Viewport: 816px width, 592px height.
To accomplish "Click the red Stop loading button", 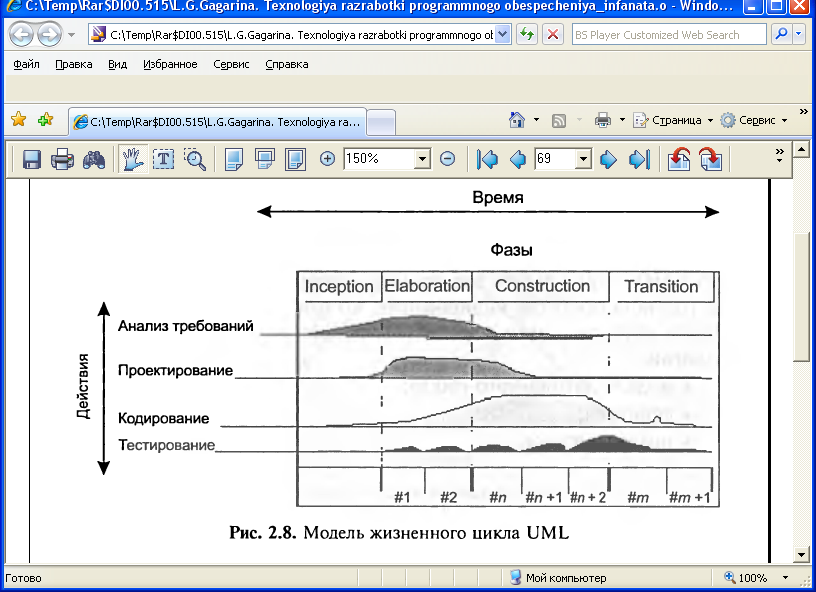I will point(553,35).
